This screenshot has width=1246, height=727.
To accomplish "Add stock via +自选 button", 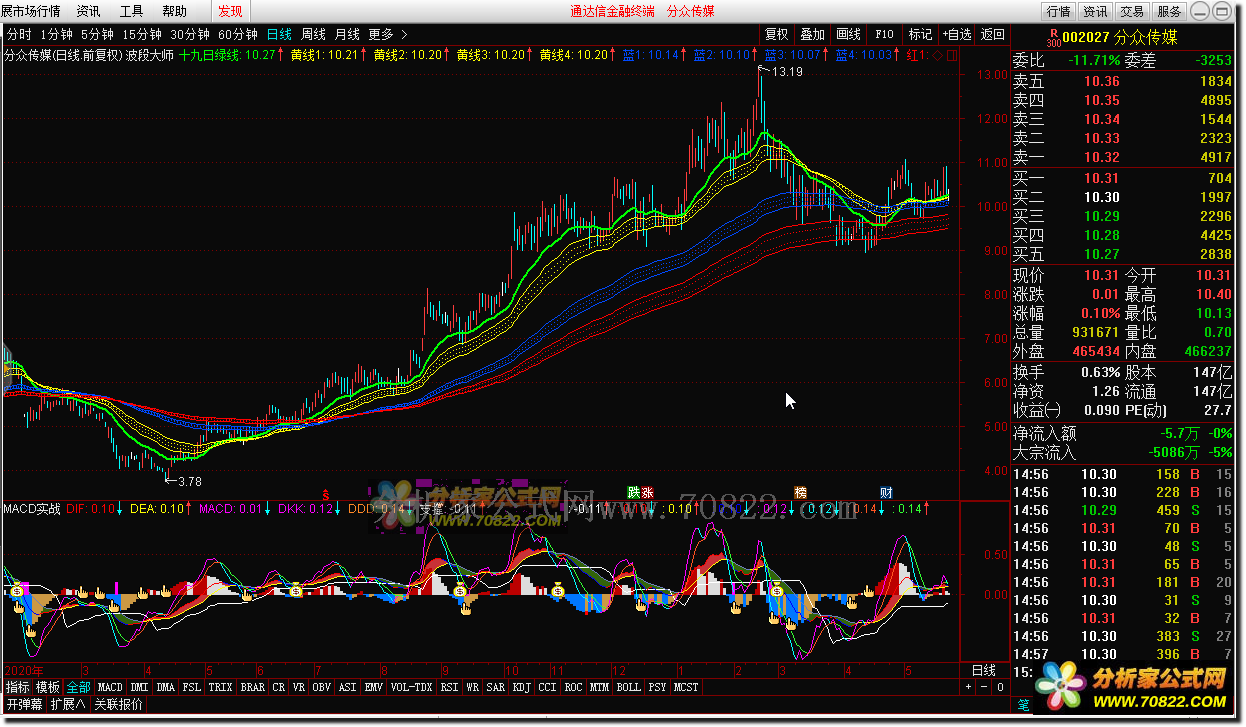I will [x=956, y=34].
